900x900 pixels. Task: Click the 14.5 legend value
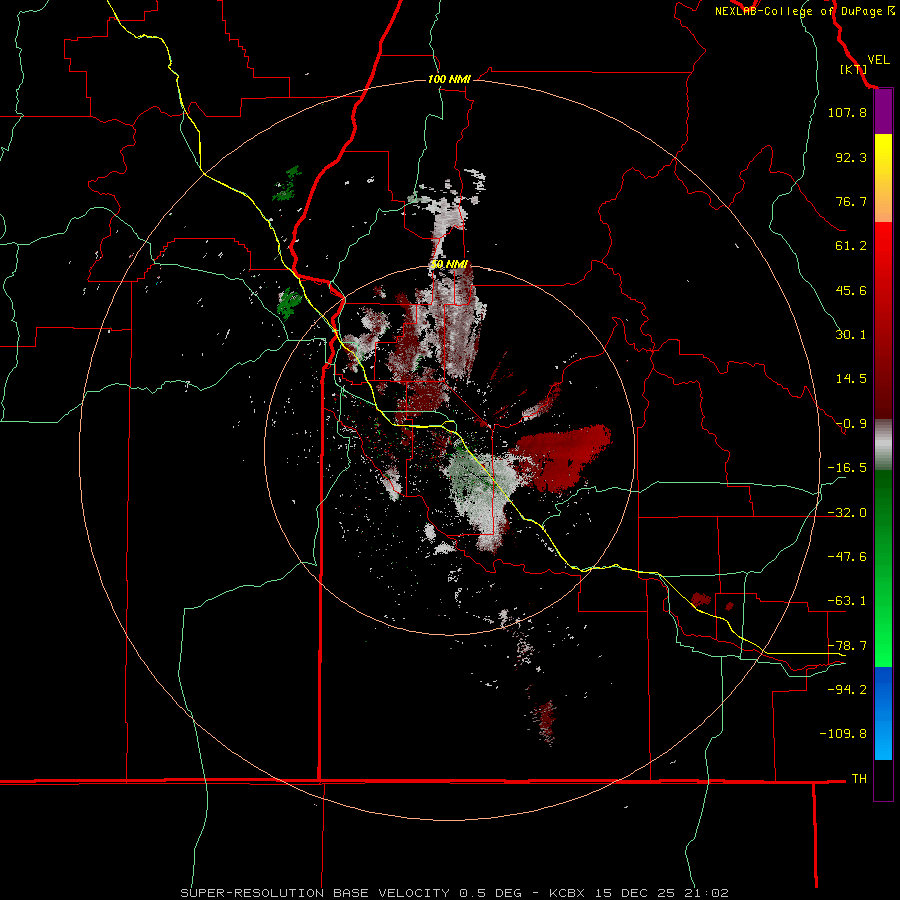click(x=851, y=379)
